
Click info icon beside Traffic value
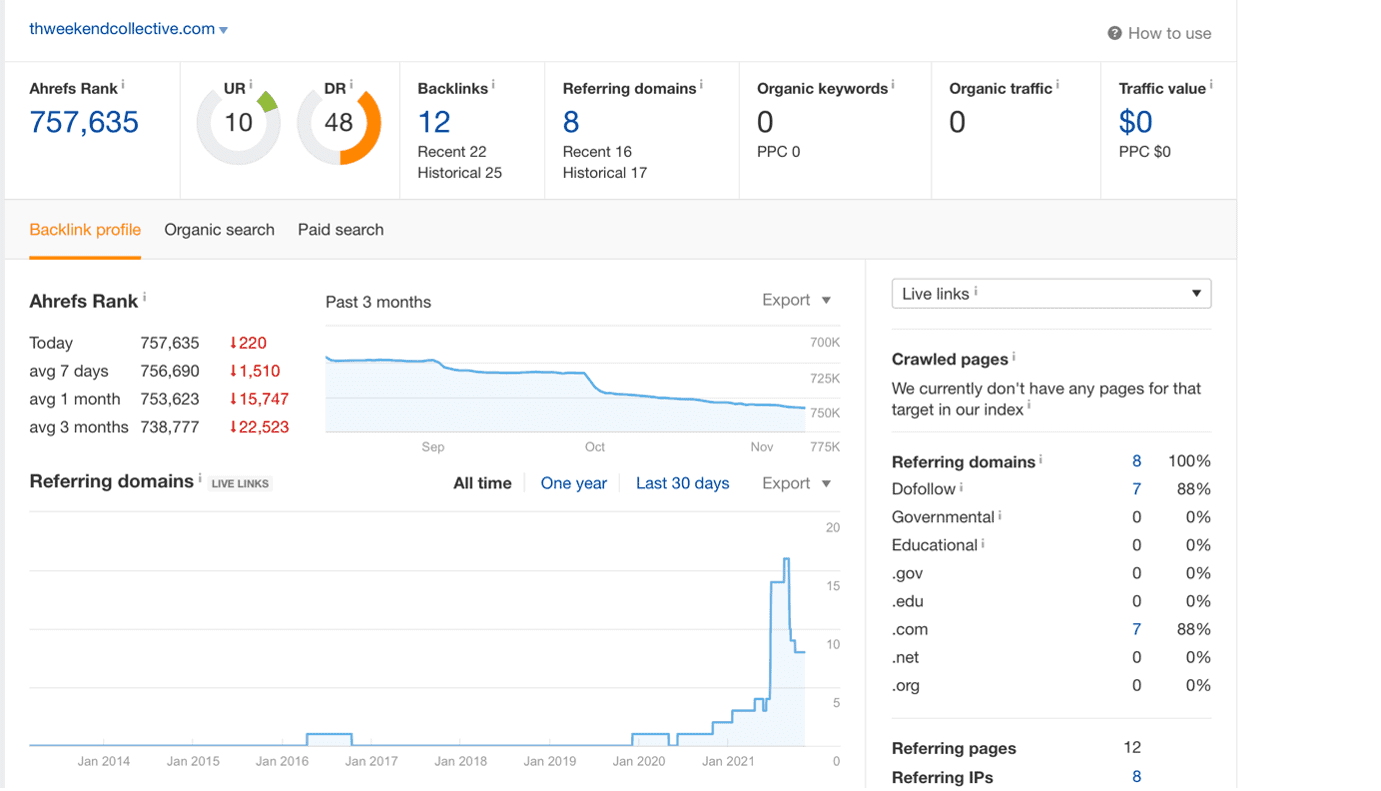[x=1211, y=85]
